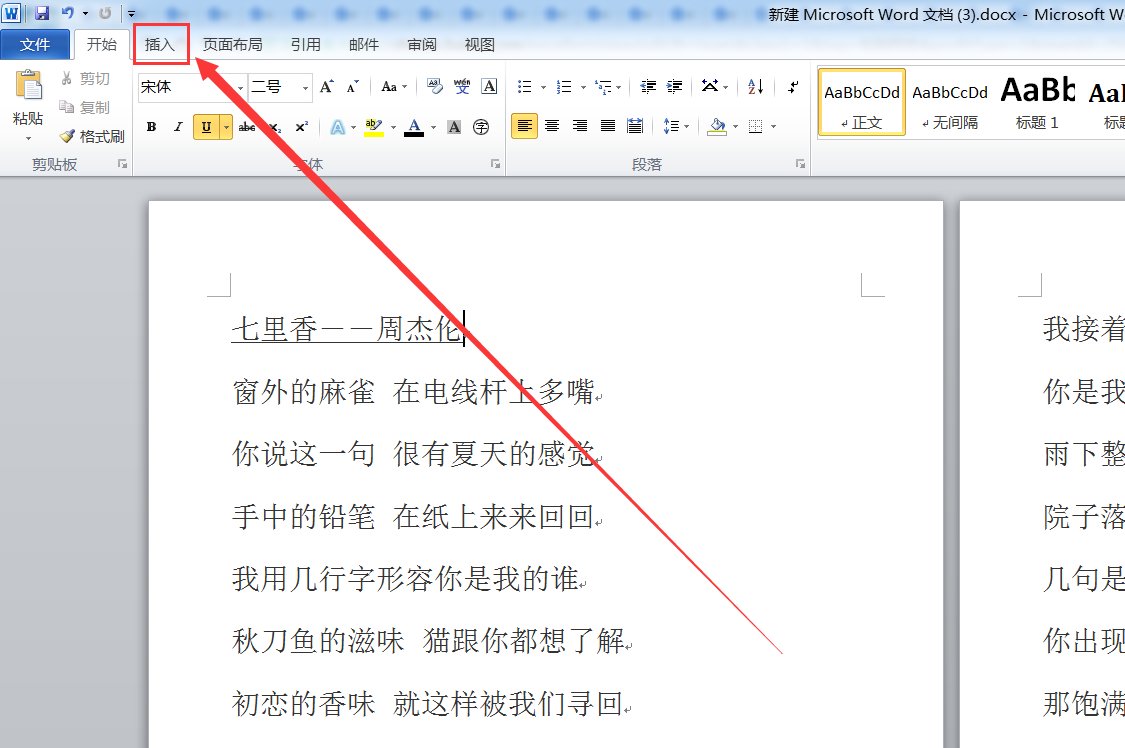Viewport: 1125px width, 748px height.
Task: Click the strikethrough icon
Action: coord(248,126)
